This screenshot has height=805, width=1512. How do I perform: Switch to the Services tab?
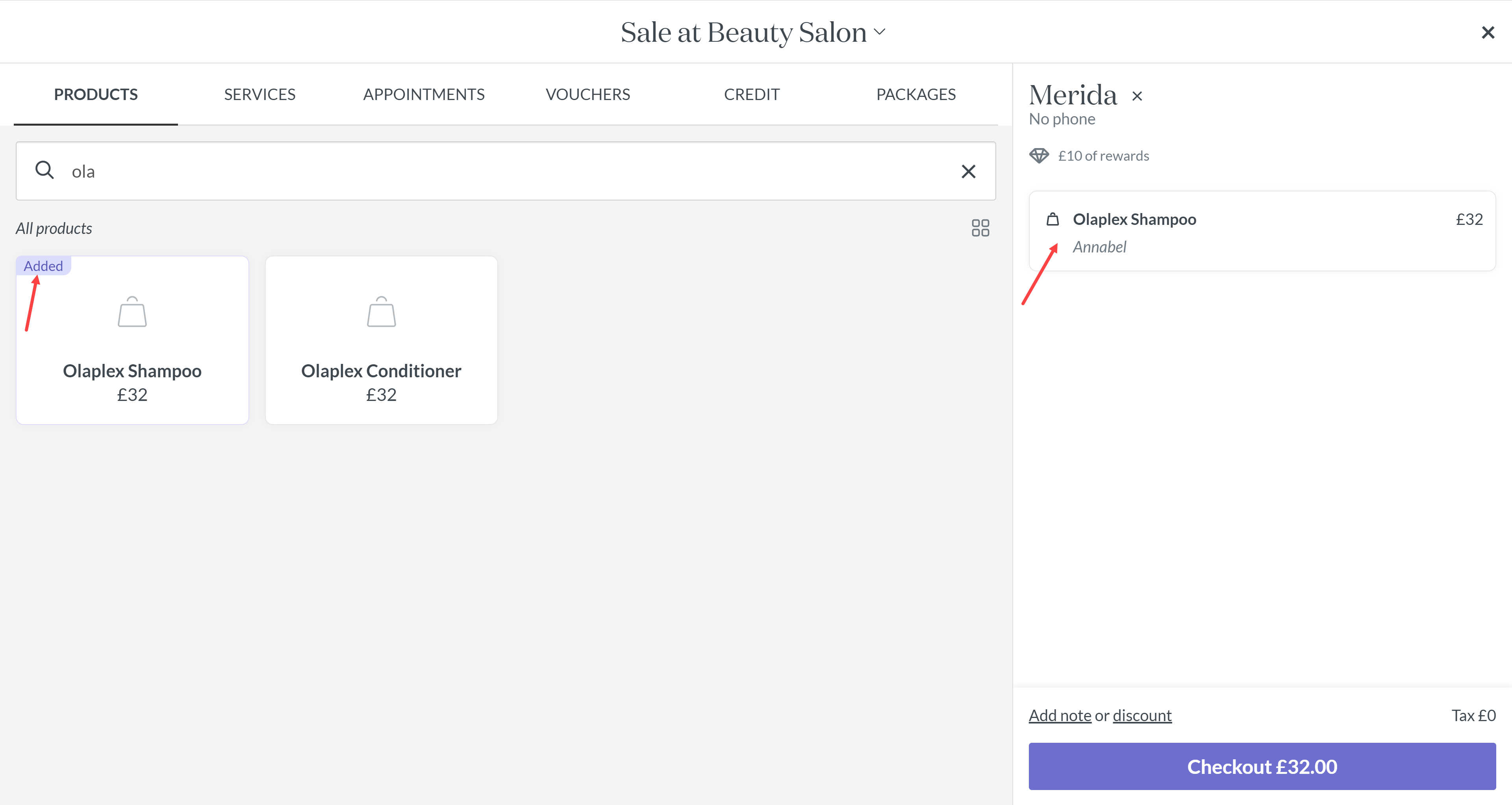tap(259, 95)
